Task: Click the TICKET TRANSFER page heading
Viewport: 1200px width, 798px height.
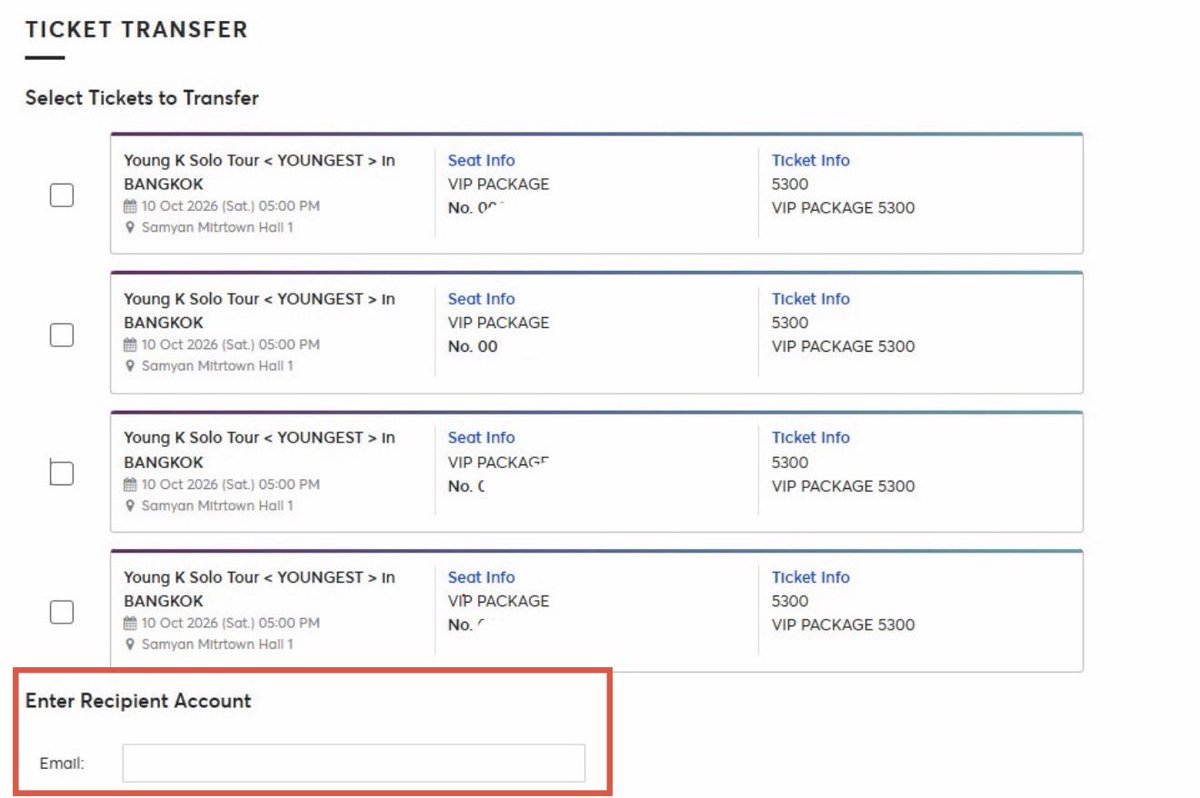Action: tap(137, 30)
